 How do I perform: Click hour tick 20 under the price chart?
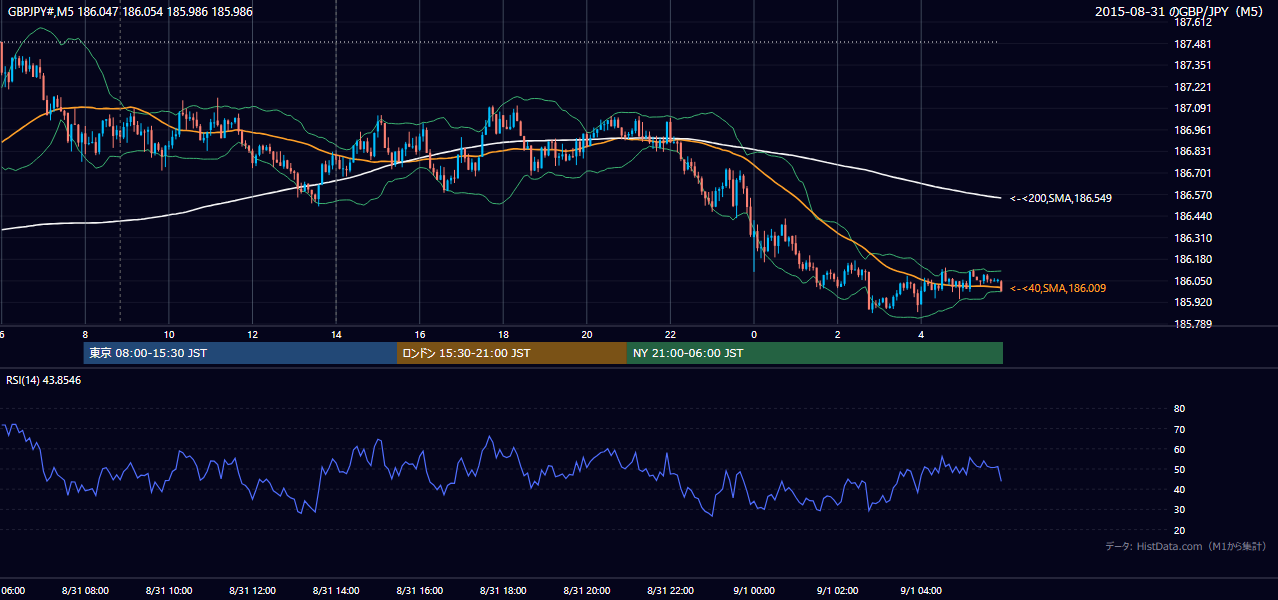point(587,334)
